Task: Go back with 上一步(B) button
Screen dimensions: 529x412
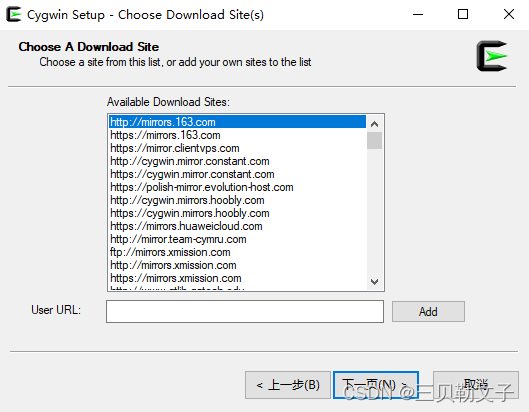Action: point(288,385)
